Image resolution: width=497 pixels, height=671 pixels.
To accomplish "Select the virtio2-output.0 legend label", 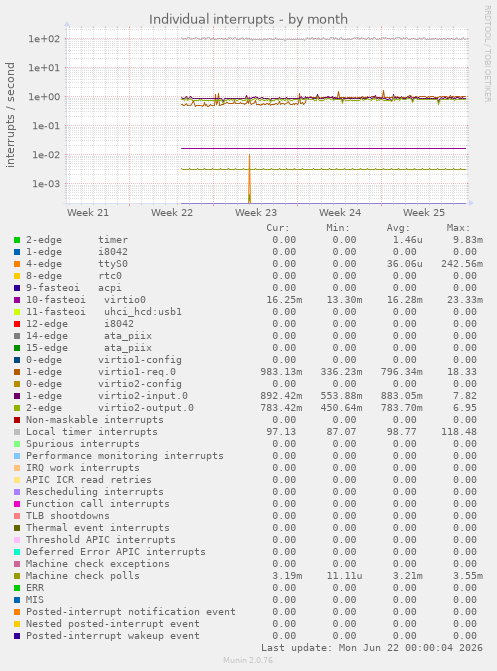I will 146,408.
